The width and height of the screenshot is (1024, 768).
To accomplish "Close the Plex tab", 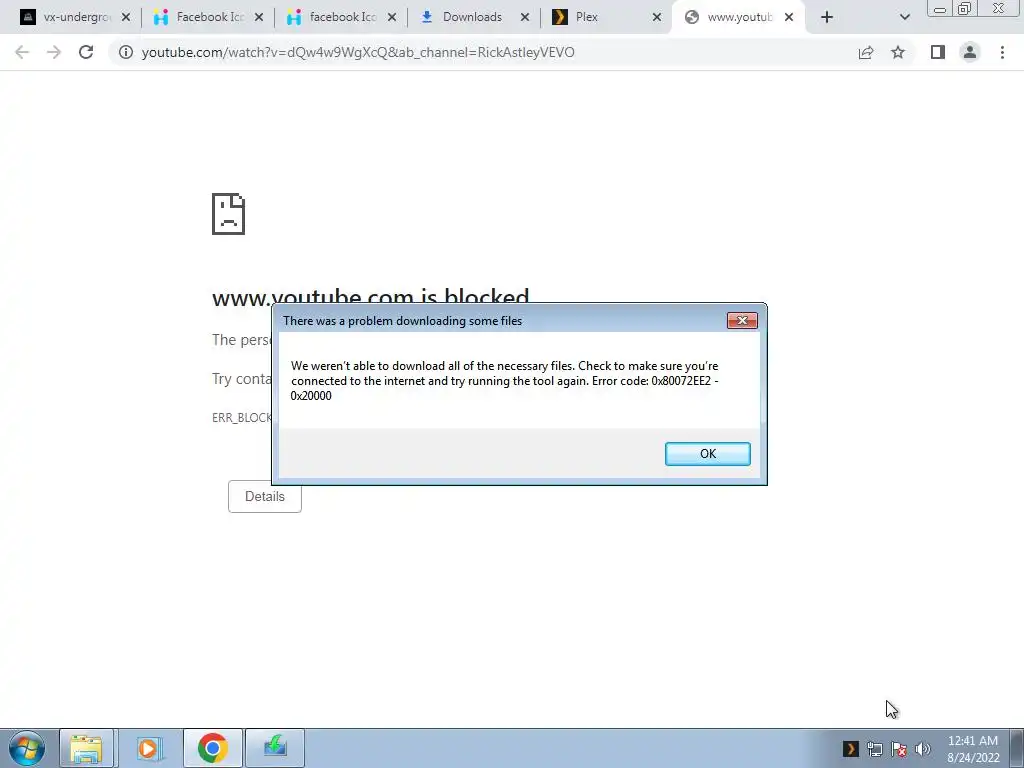I will click(x=657, y=17).
